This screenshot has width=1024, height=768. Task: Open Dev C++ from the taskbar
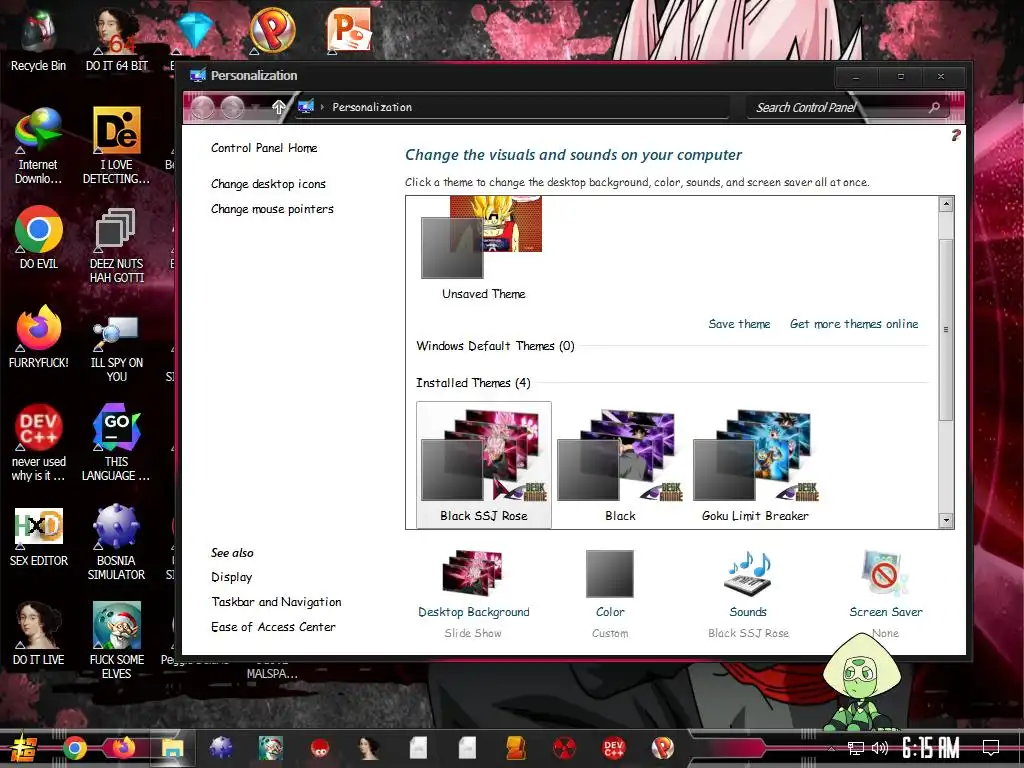coord(613,748)
